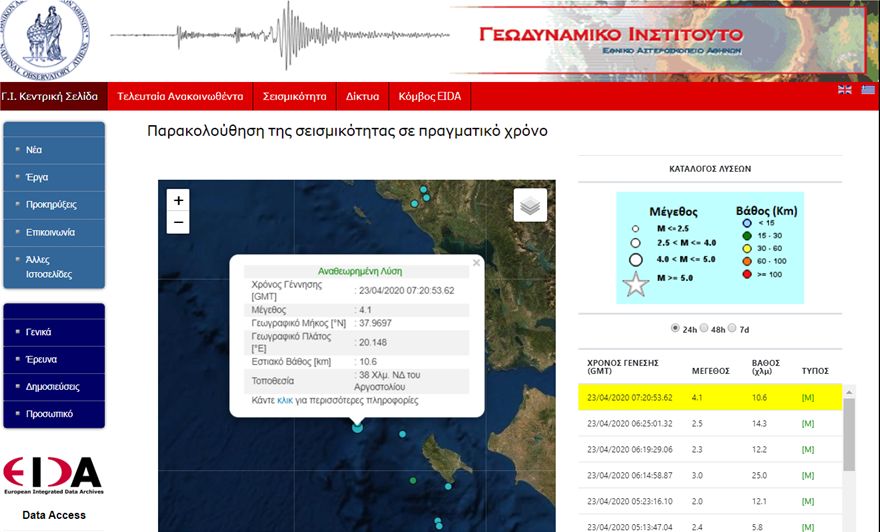Click the ΜΕΓΕΘΟΣ column header
The width and height of the screenshot is (880, 532).
click(x=711, y=371)
